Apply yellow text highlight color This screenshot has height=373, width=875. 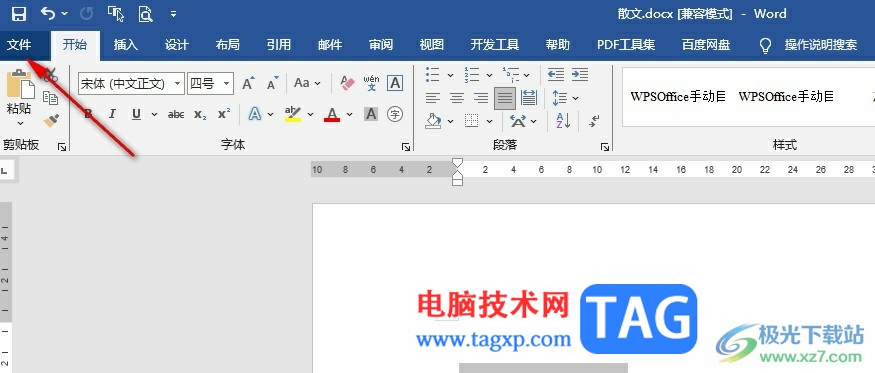(292, 114)
